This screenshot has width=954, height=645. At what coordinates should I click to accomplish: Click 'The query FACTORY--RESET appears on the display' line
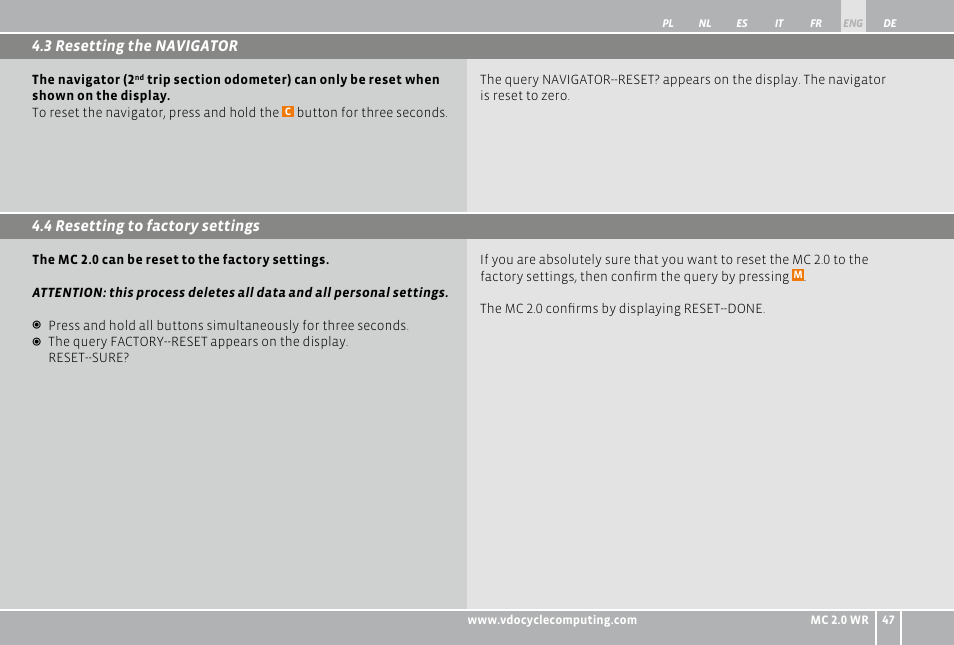tap(198, 342)
